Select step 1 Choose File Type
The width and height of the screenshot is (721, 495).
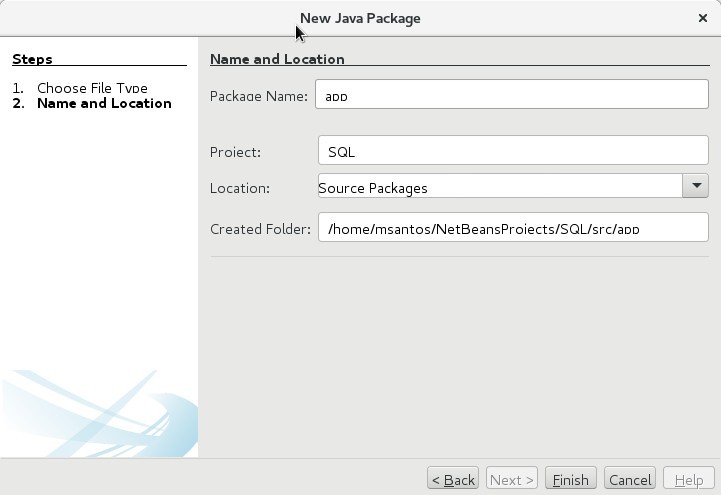coord(92,88)
